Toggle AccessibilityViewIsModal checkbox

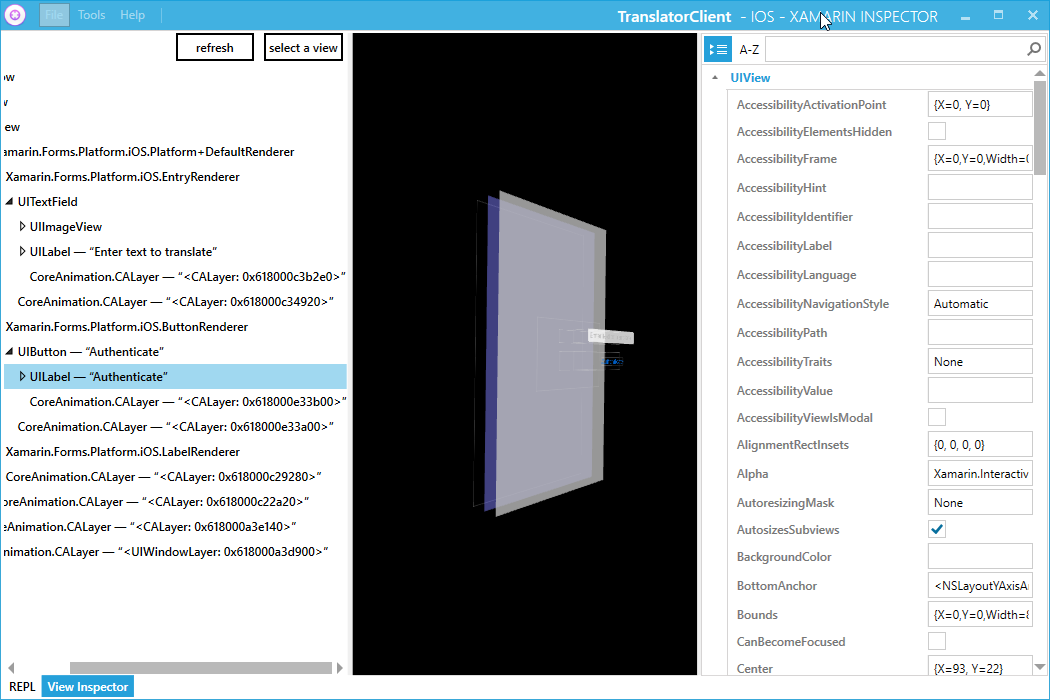pos(937,417)
